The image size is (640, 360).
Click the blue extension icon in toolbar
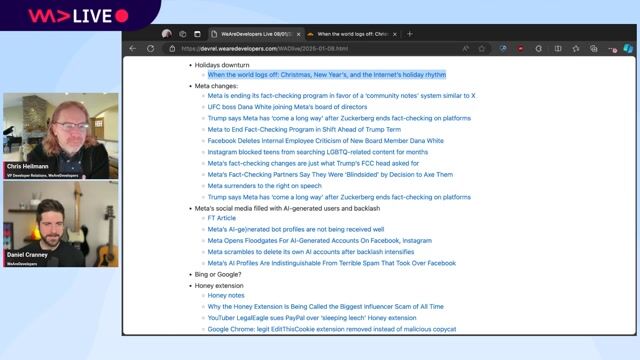coord(503,49)
